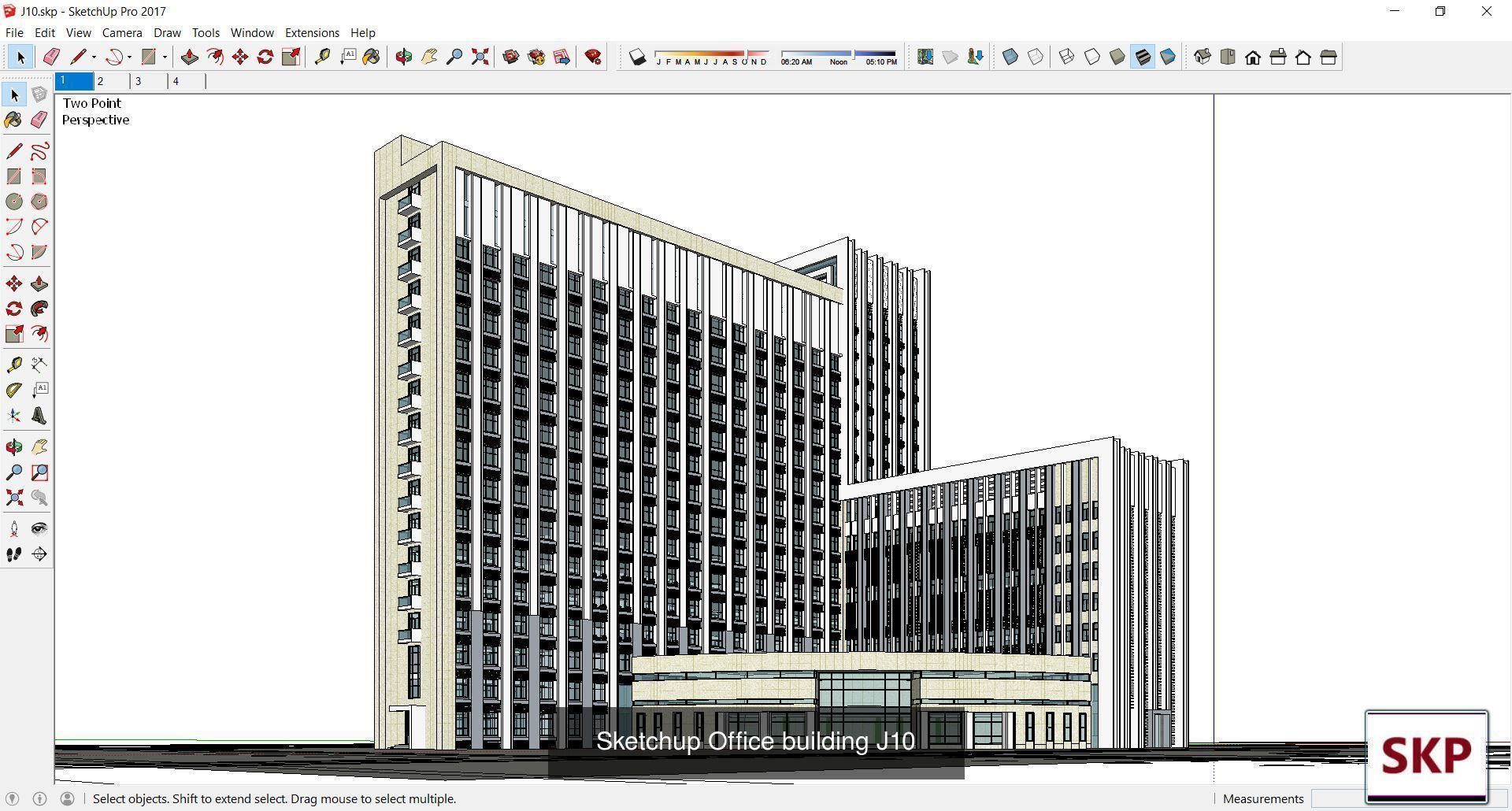
Task: Activate the Follow Me tool
Action: click(x=39, y=309)
